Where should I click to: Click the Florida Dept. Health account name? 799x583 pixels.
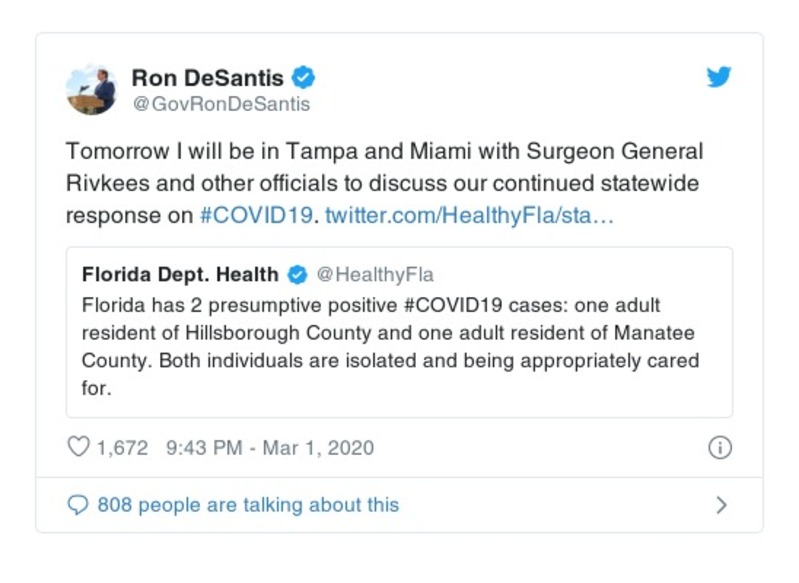click(181, 274)
